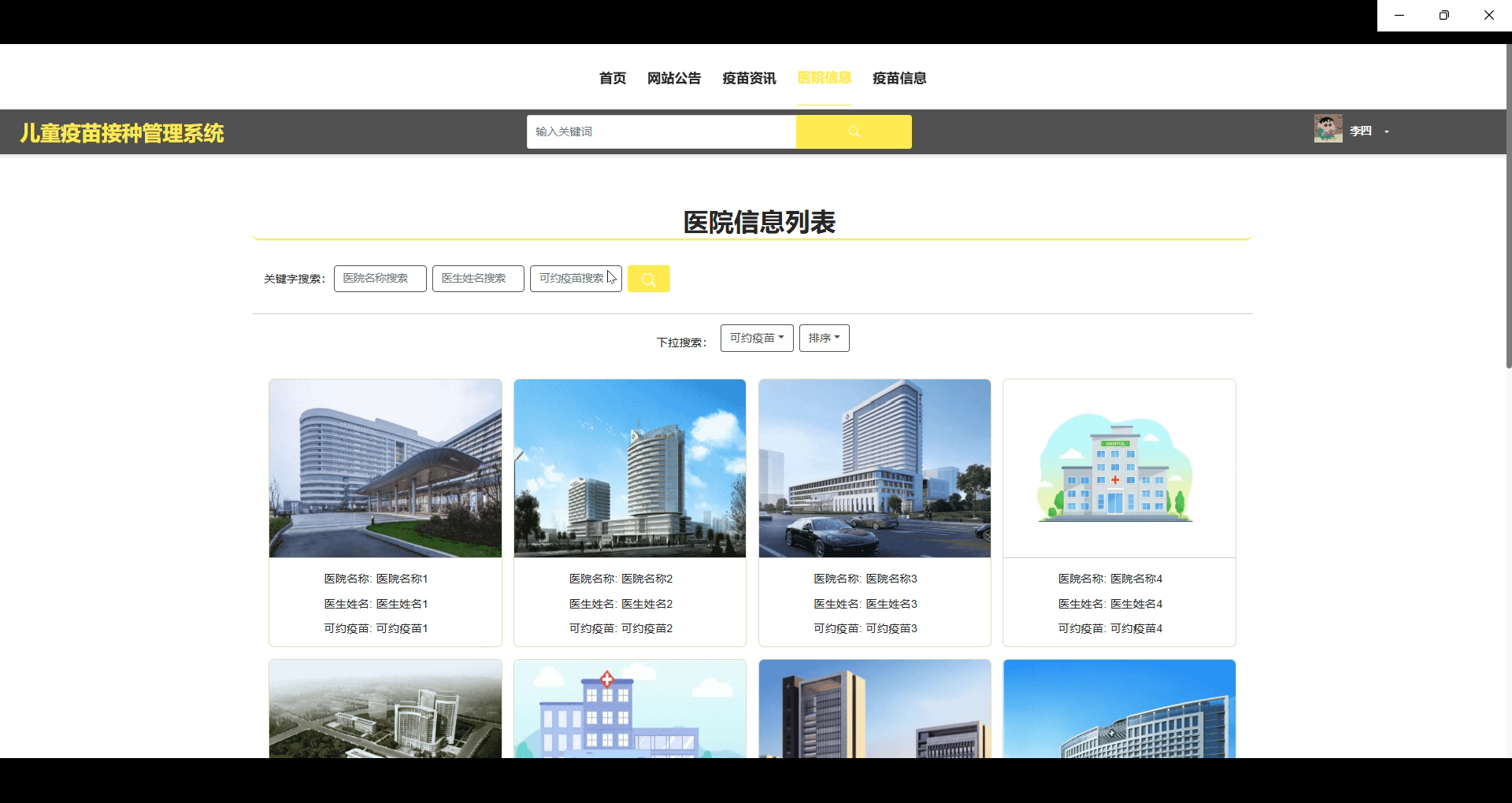
Task: Select the 医院信息 menu item
Action: point(825,78)
